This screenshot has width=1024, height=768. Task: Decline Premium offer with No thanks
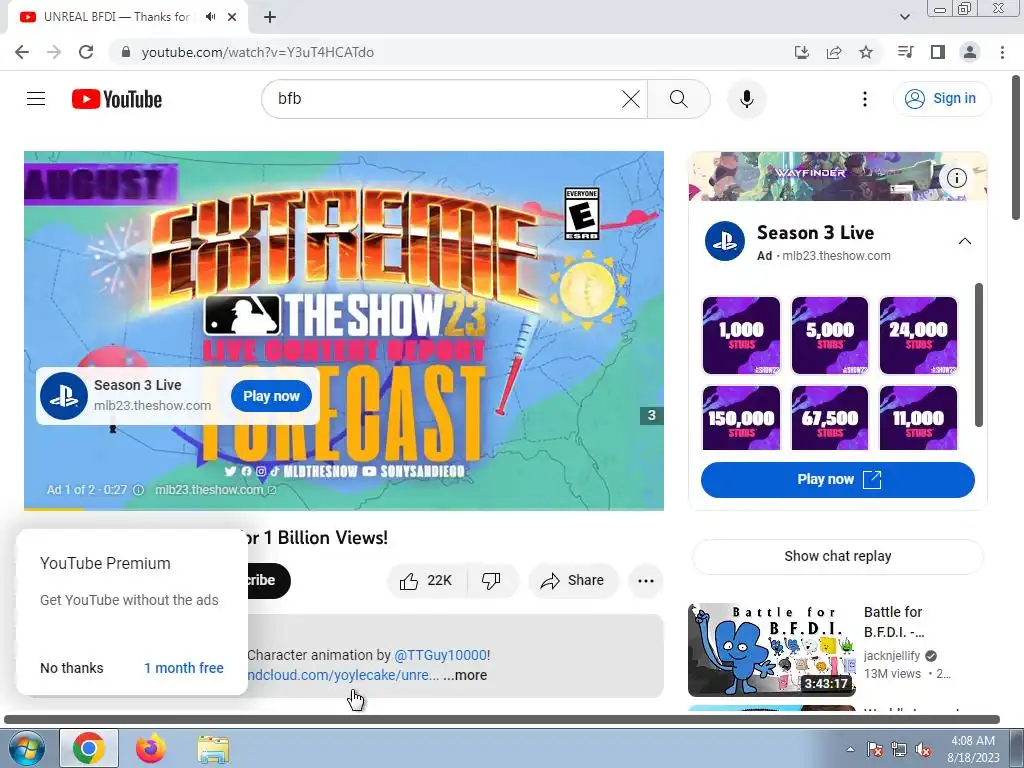(x=72, y=668)
